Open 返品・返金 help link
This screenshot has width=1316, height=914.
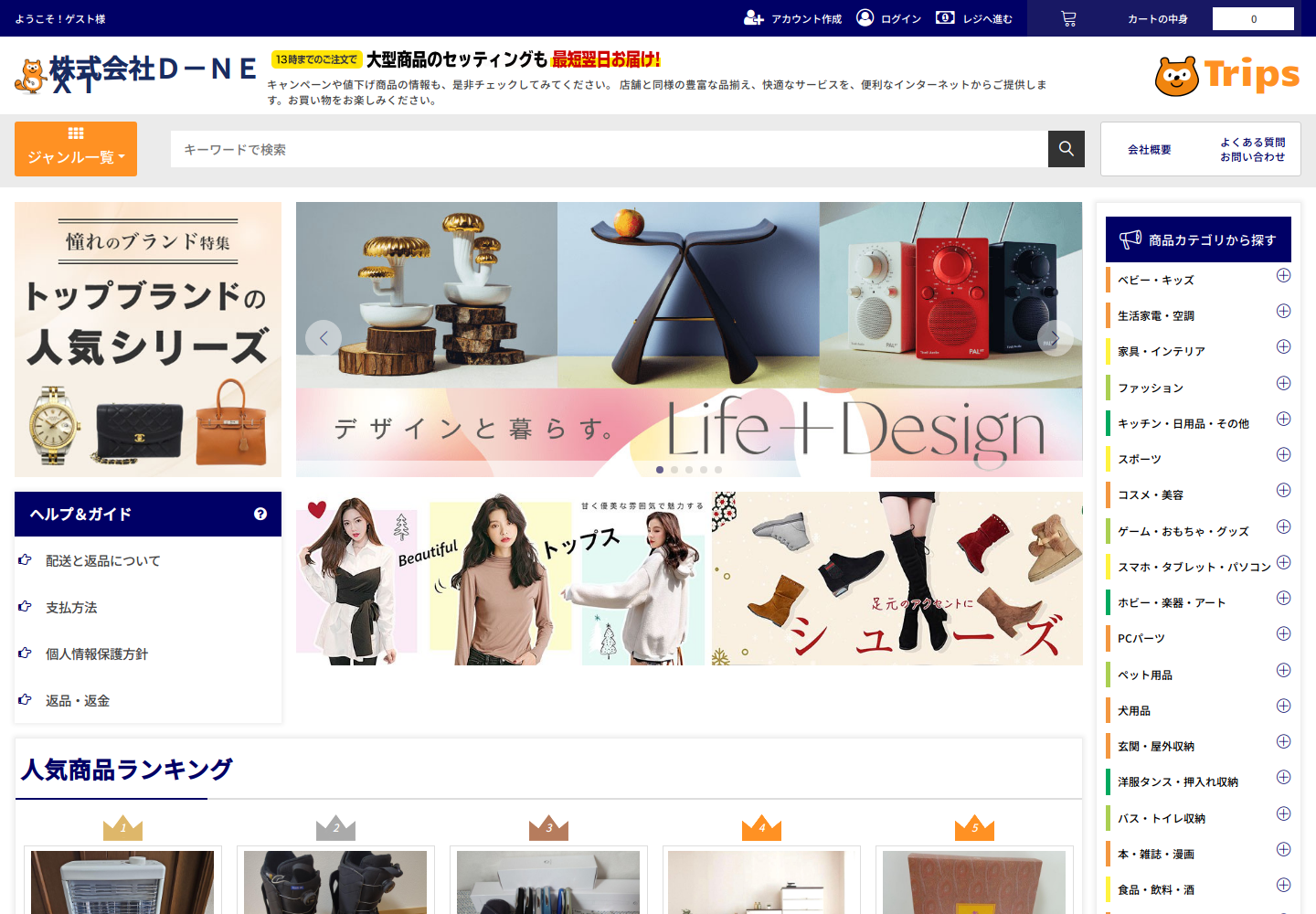pos(78,700)
